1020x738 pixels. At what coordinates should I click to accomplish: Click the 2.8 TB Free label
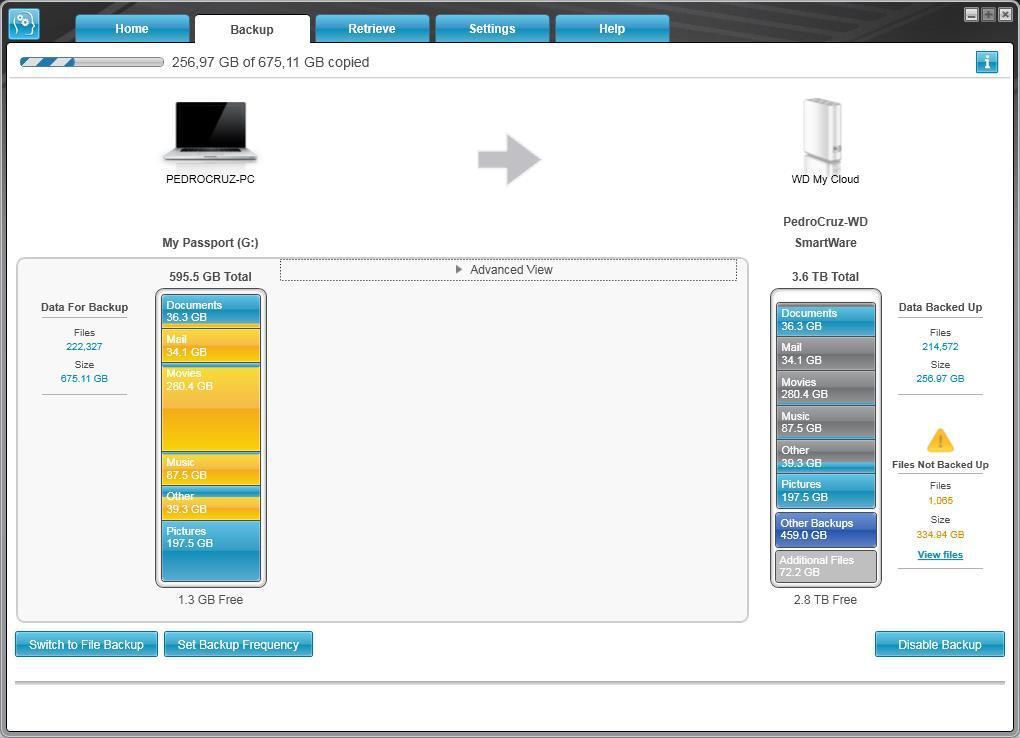click(x=825, y=599)
